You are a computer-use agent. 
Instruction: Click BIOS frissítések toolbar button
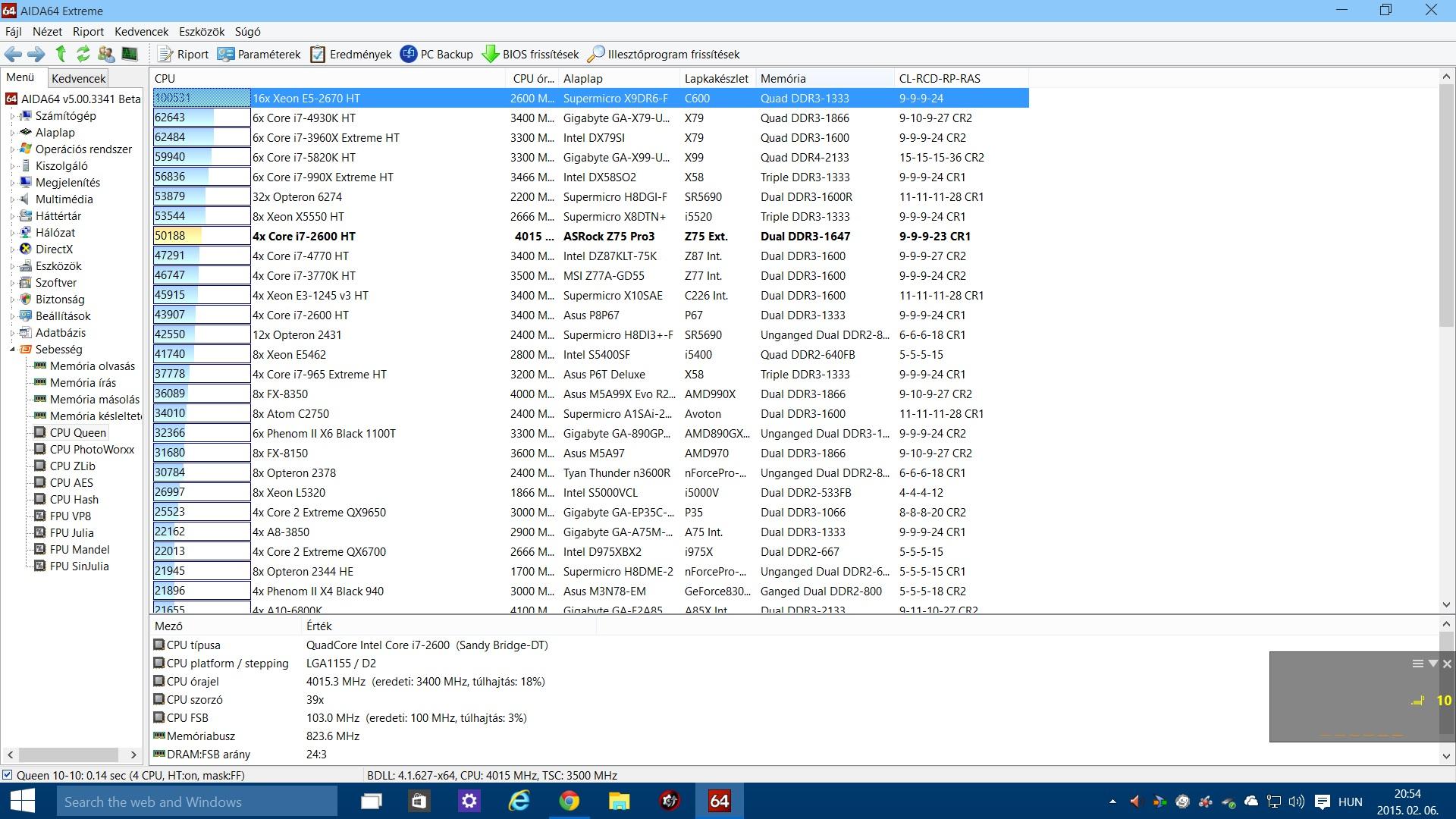(x=530, y=54)
